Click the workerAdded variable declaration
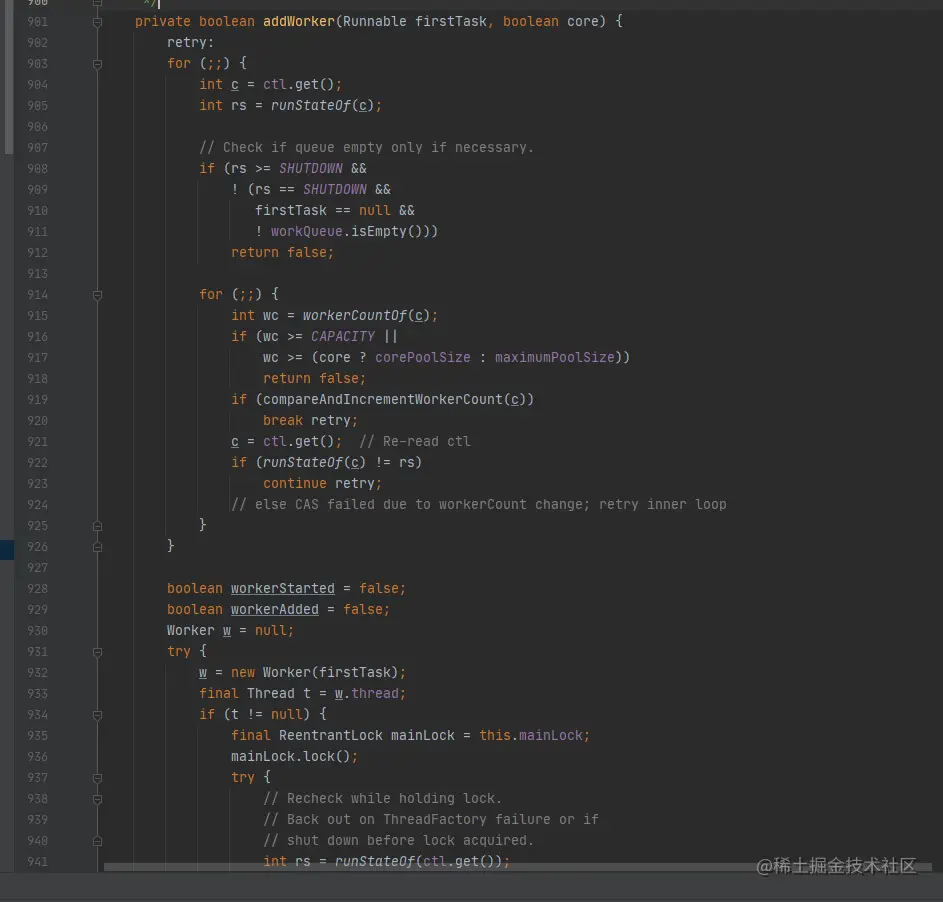 [275, 610]
